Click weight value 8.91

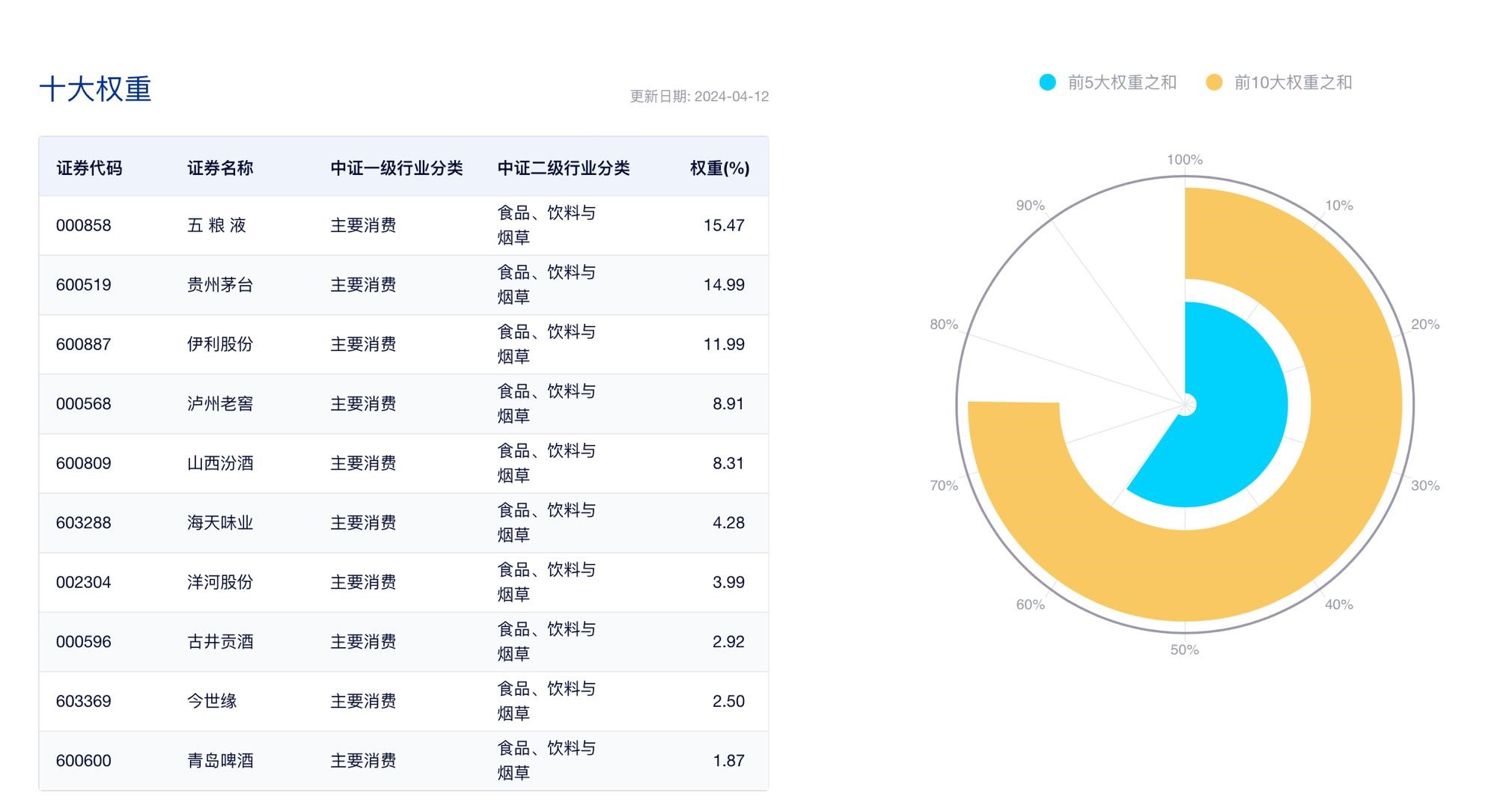pyautogui.click(x=728, y=403)
